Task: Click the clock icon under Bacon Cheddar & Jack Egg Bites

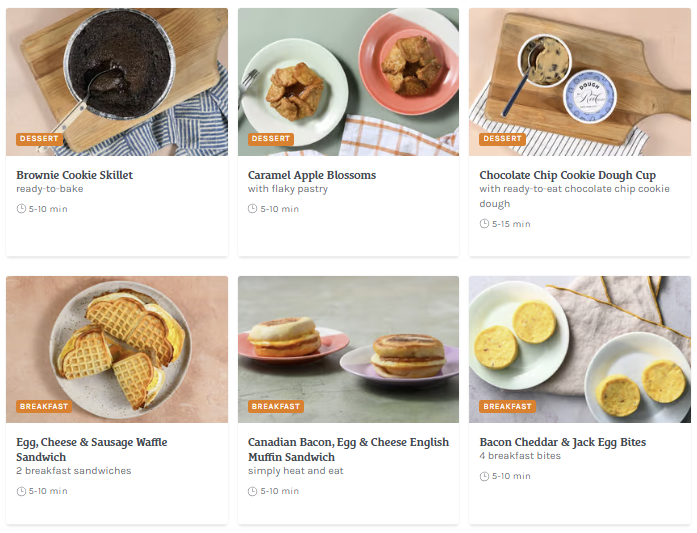Action: [484, 476]
